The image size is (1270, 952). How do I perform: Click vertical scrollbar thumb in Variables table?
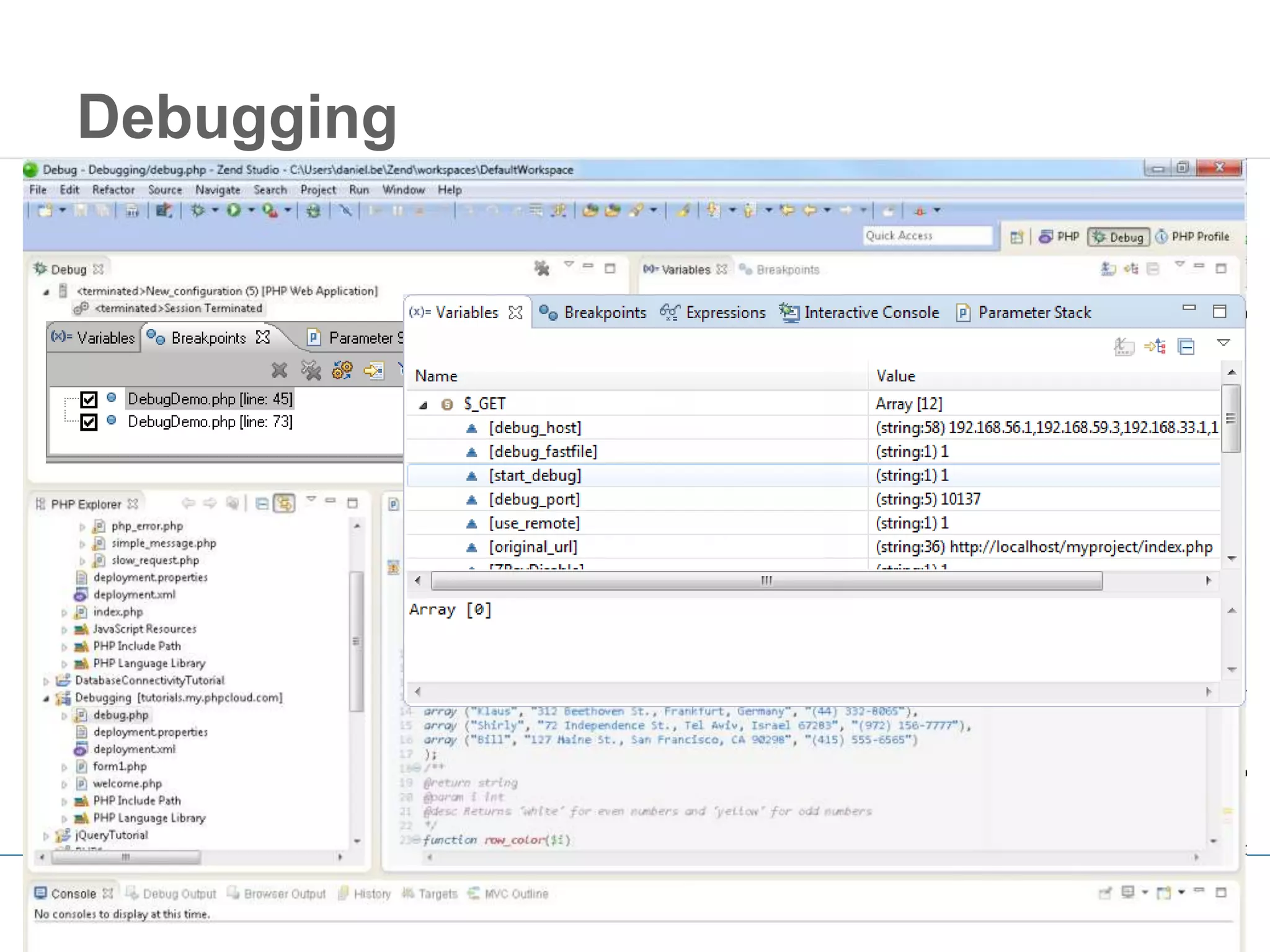pyautogui.click(x=1231, y=418)
